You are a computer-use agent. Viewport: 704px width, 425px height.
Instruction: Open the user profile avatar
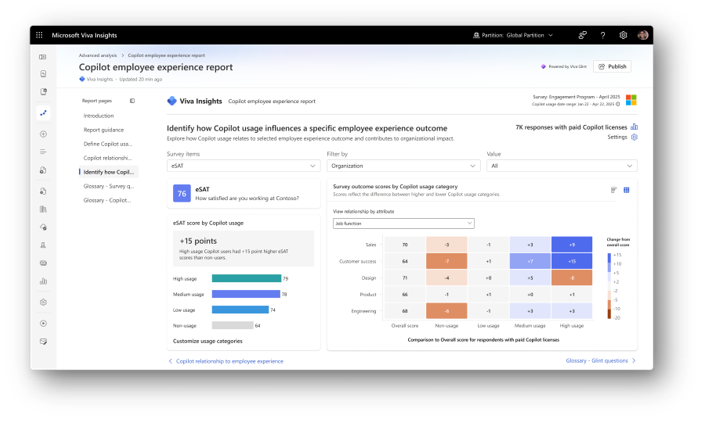643,35
